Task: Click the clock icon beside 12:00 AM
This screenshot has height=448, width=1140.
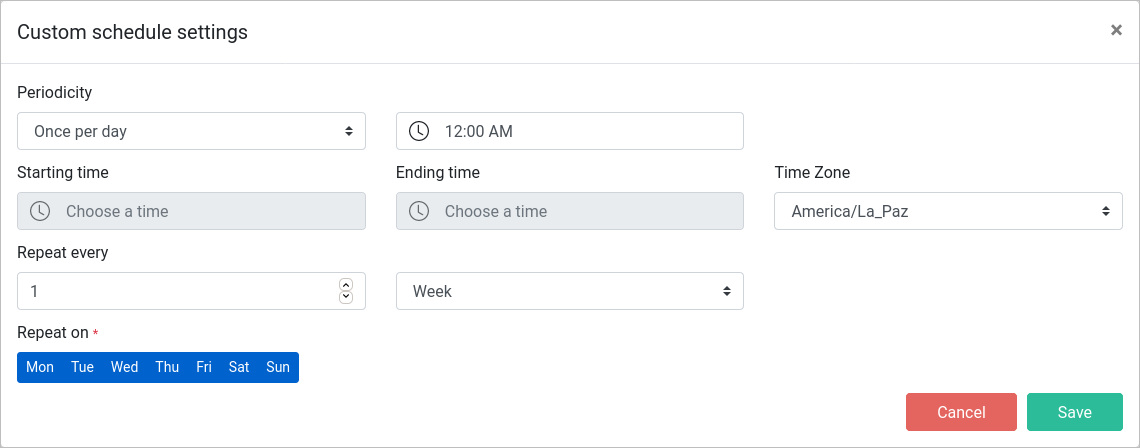Action: pyautogui.click(x=419, y=131)
